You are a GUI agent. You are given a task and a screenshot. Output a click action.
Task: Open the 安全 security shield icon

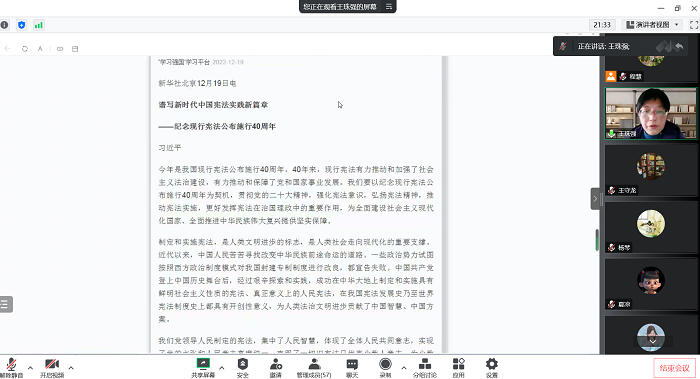click(x=242, y=368)
